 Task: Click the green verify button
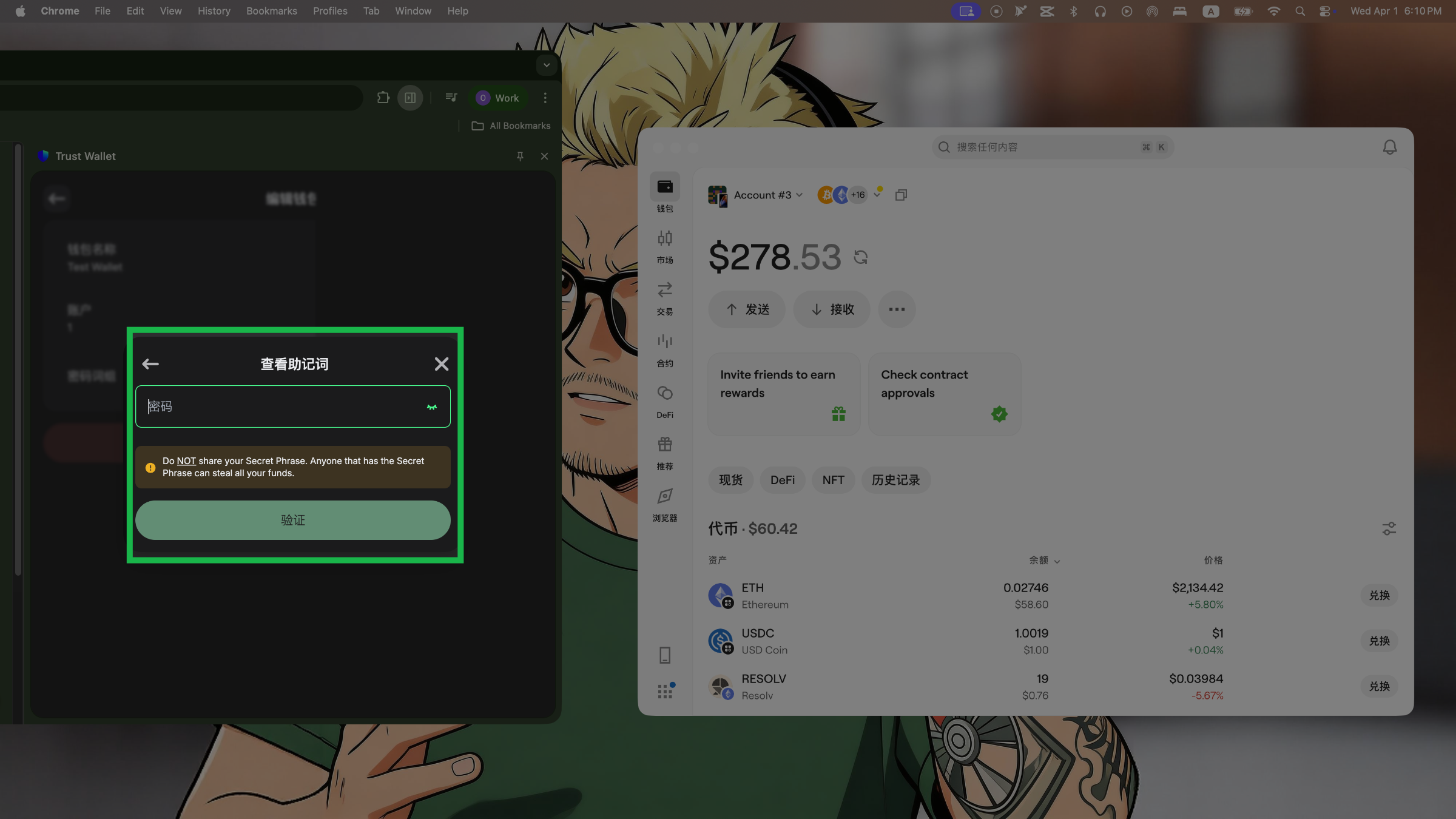pyautogui.click(x=293, y=520)
